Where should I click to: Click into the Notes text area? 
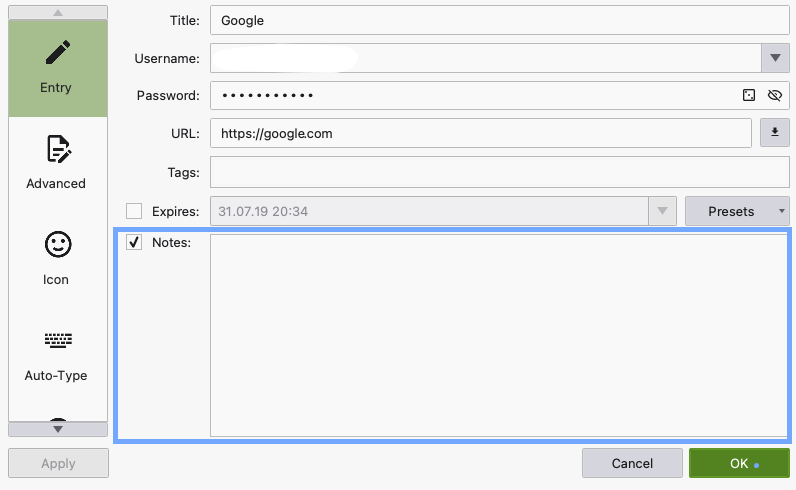[499, 335]
